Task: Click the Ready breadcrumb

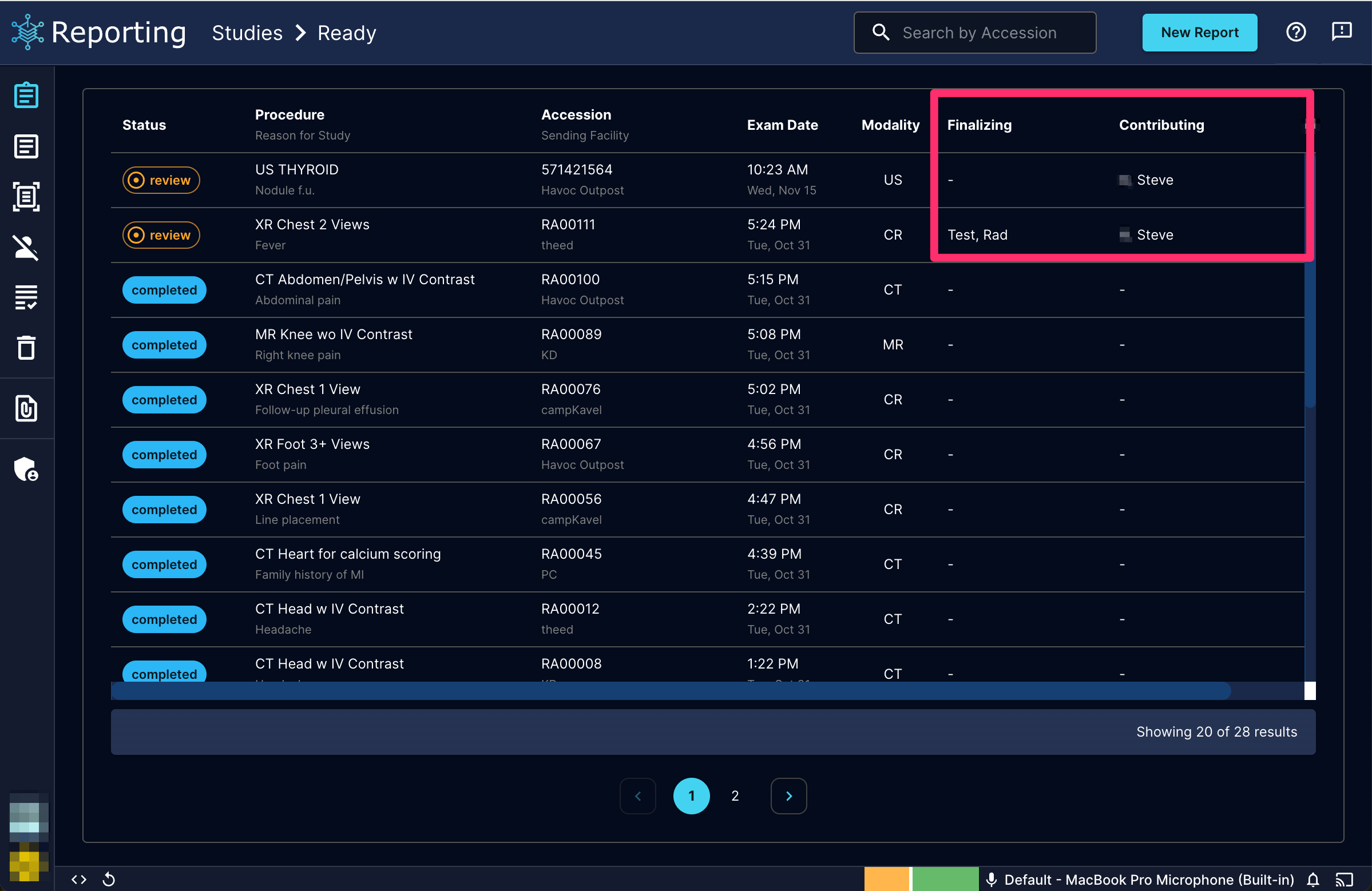Action: pos(347,33)
